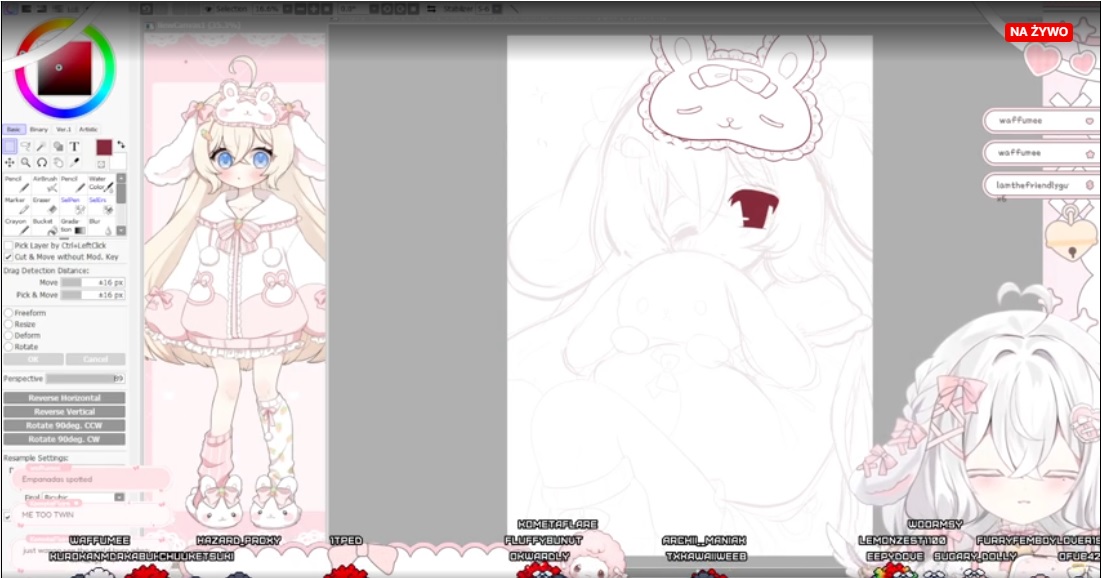
Task: Choose the Crayon brush
Action: tap(16, 226)
